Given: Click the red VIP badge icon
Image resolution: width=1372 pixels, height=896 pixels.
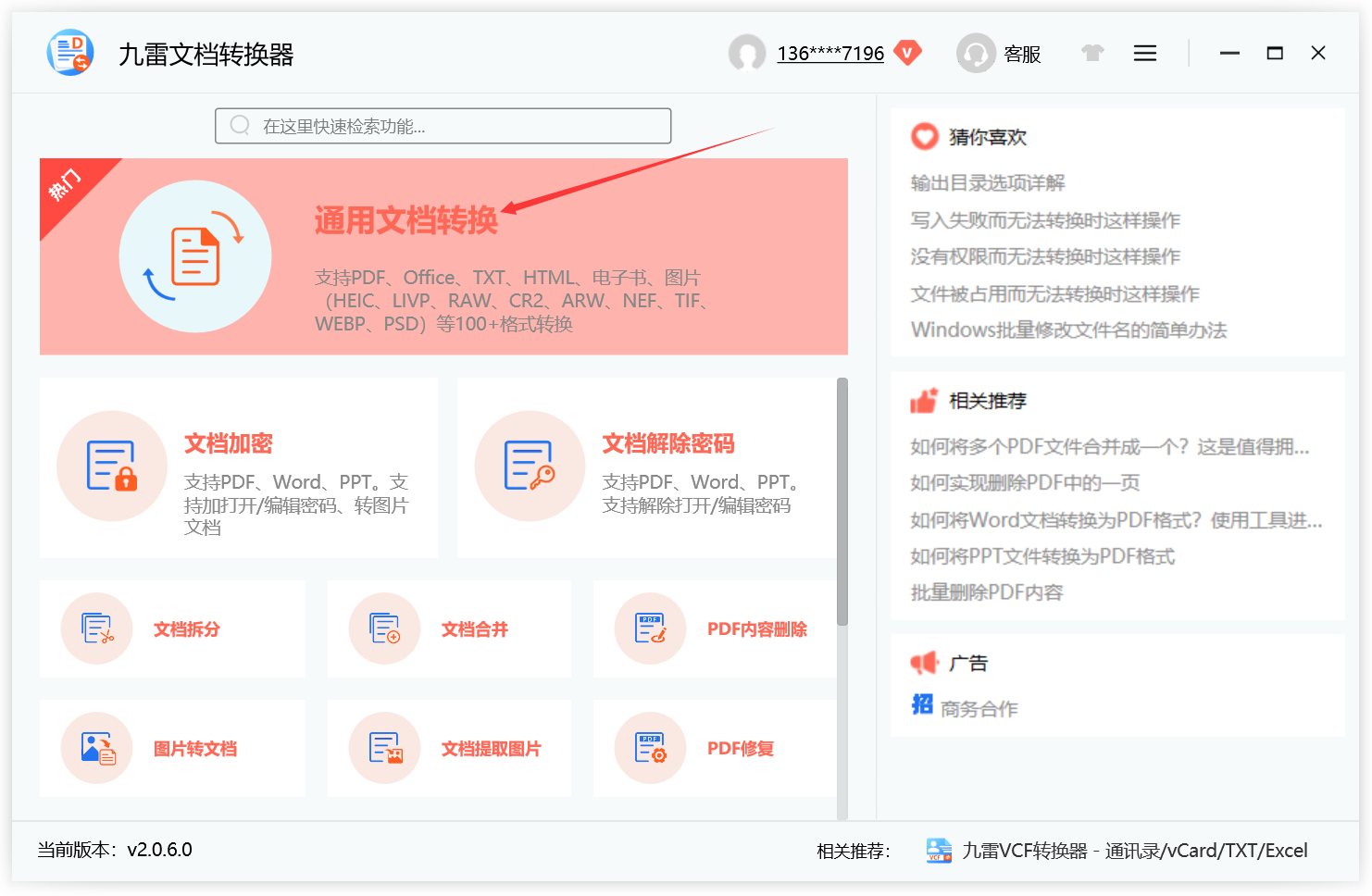Looking at the screenshot, I should tap(909, 52).
